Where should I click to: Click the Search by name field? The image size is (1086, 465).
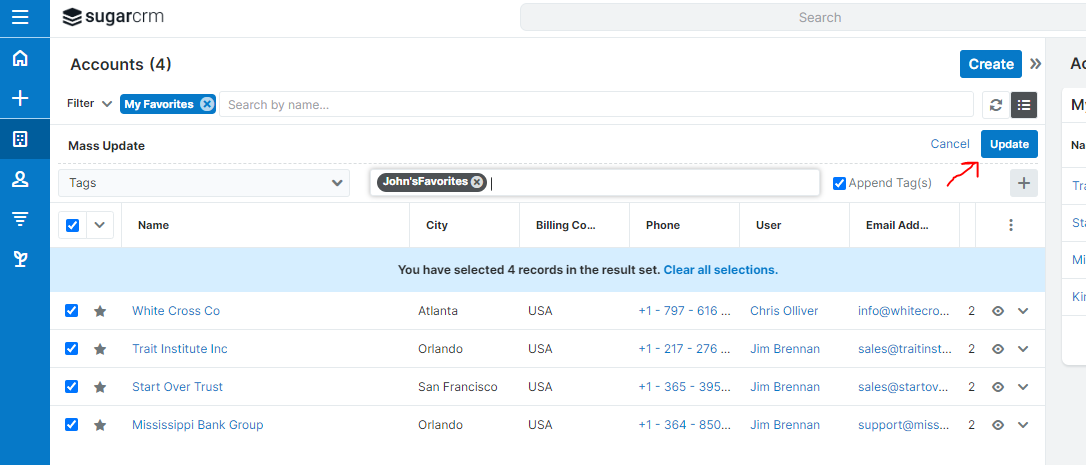(595, 104)
